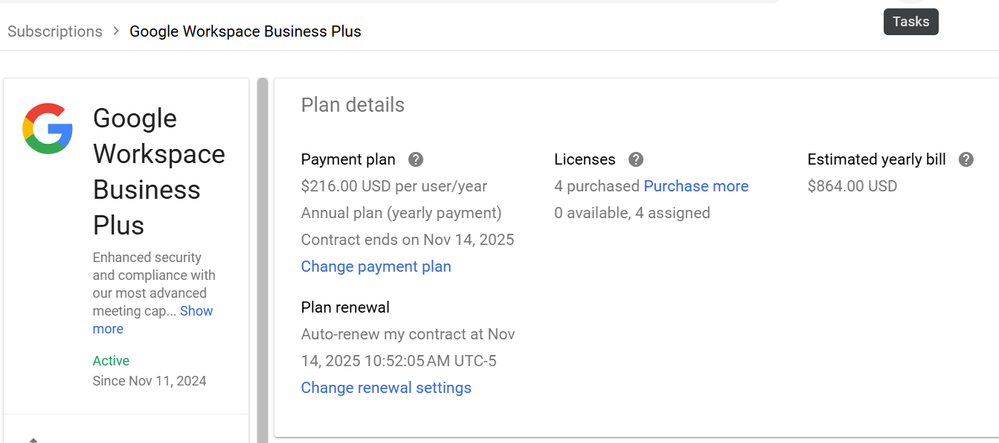Open the Payment plan help icon

415,159
